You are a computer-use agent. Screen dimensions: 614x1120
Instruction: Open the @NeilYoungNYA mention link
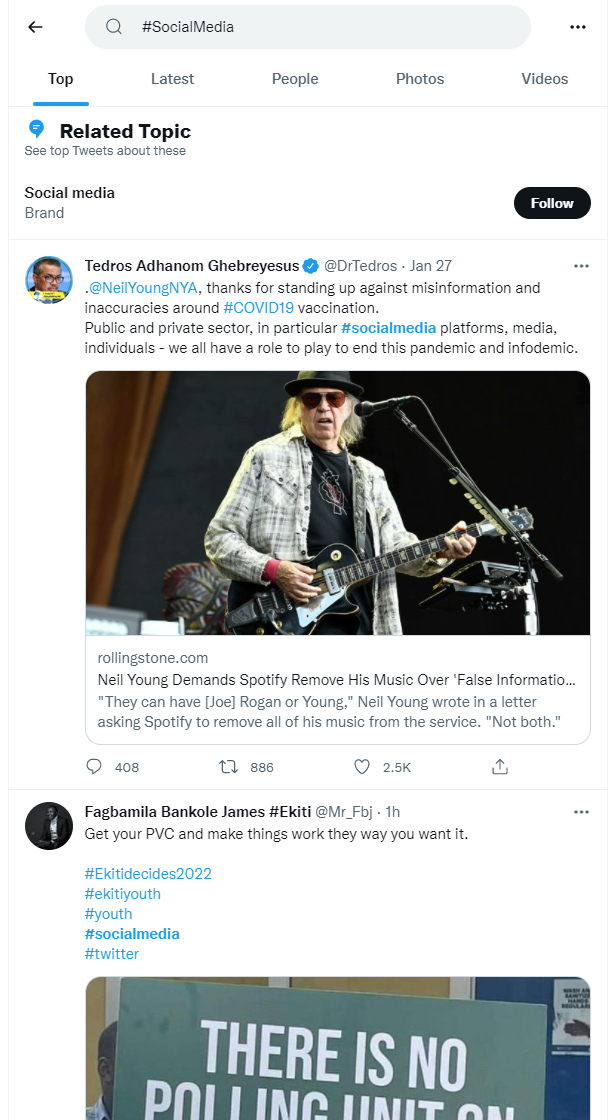click(141, 288)
